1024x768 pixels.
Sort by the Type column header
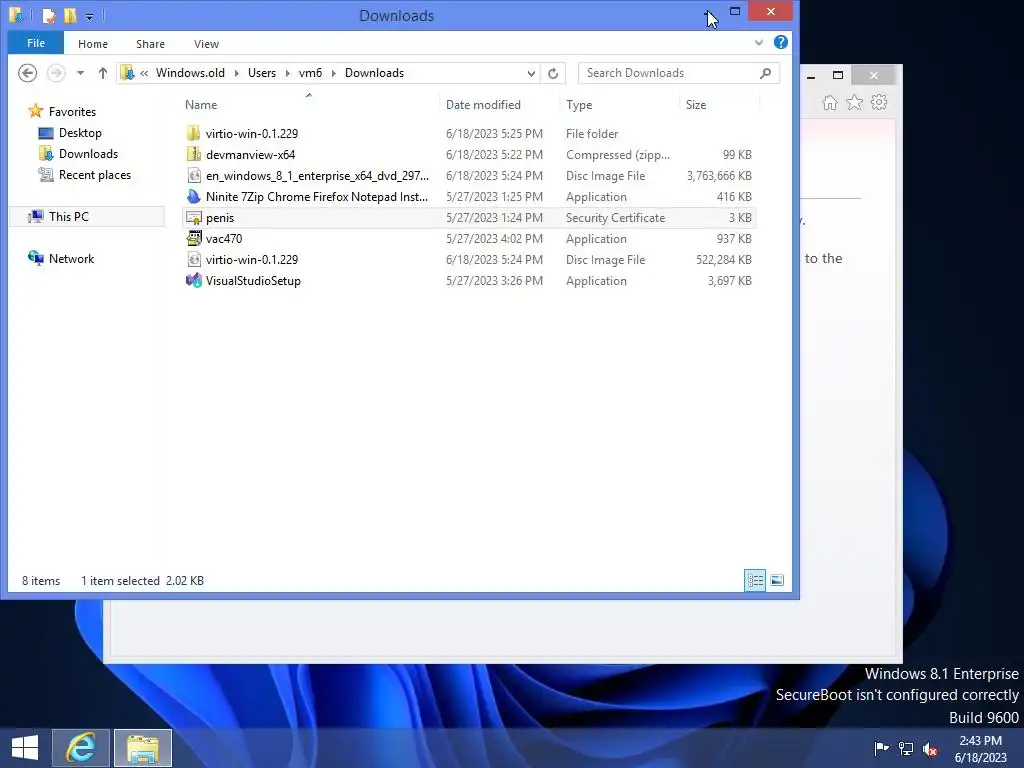[x=579, y=104]
